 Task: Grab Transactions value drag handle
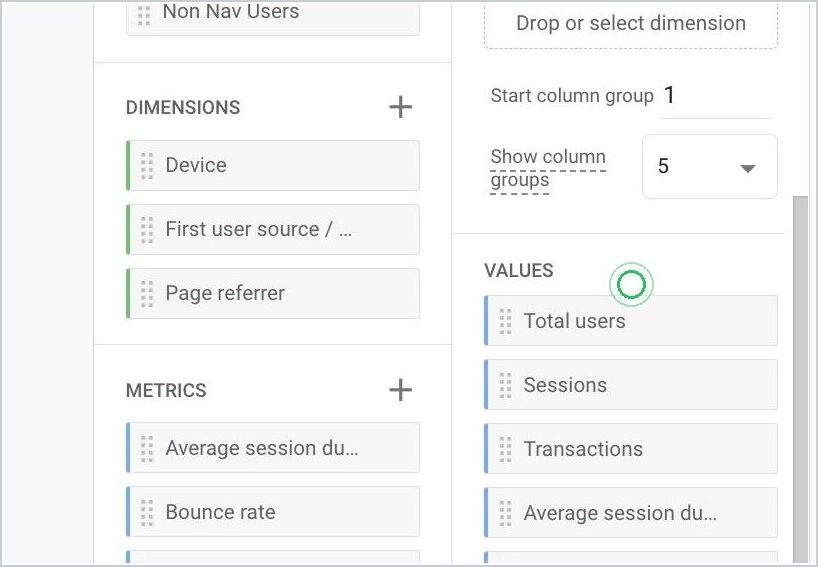[x=506, y=449]
